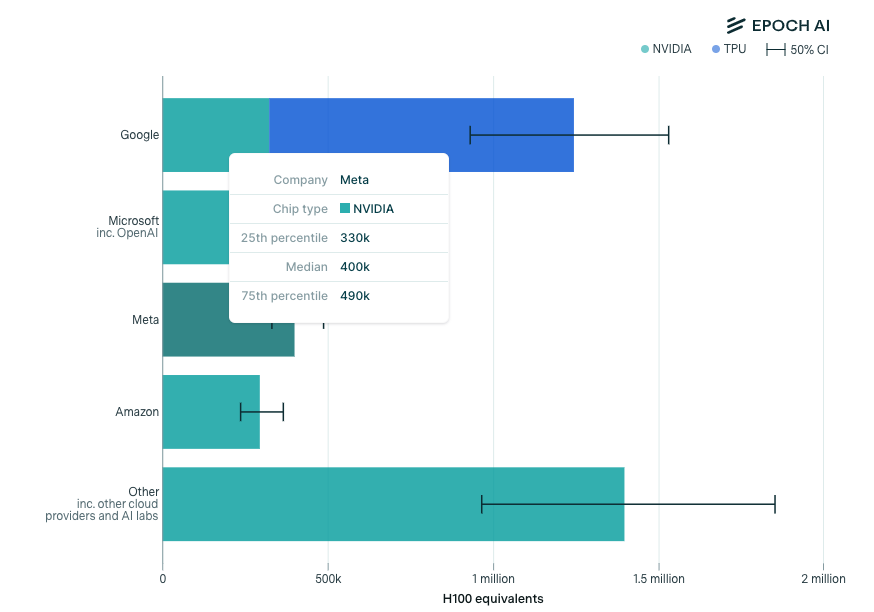Image resolution: width=874 pixels, height=612 pixels.
Task: Click the EPOCH AI wordmark
Action: pos(790,26)
